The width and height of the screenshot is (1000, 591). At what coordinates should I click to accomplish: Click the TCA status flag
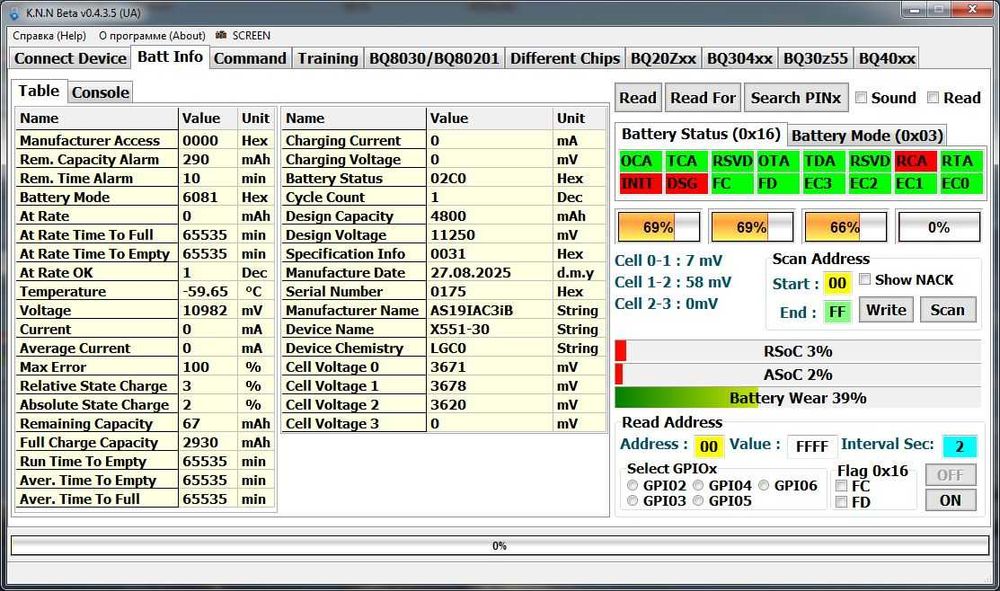coord(686,161)
